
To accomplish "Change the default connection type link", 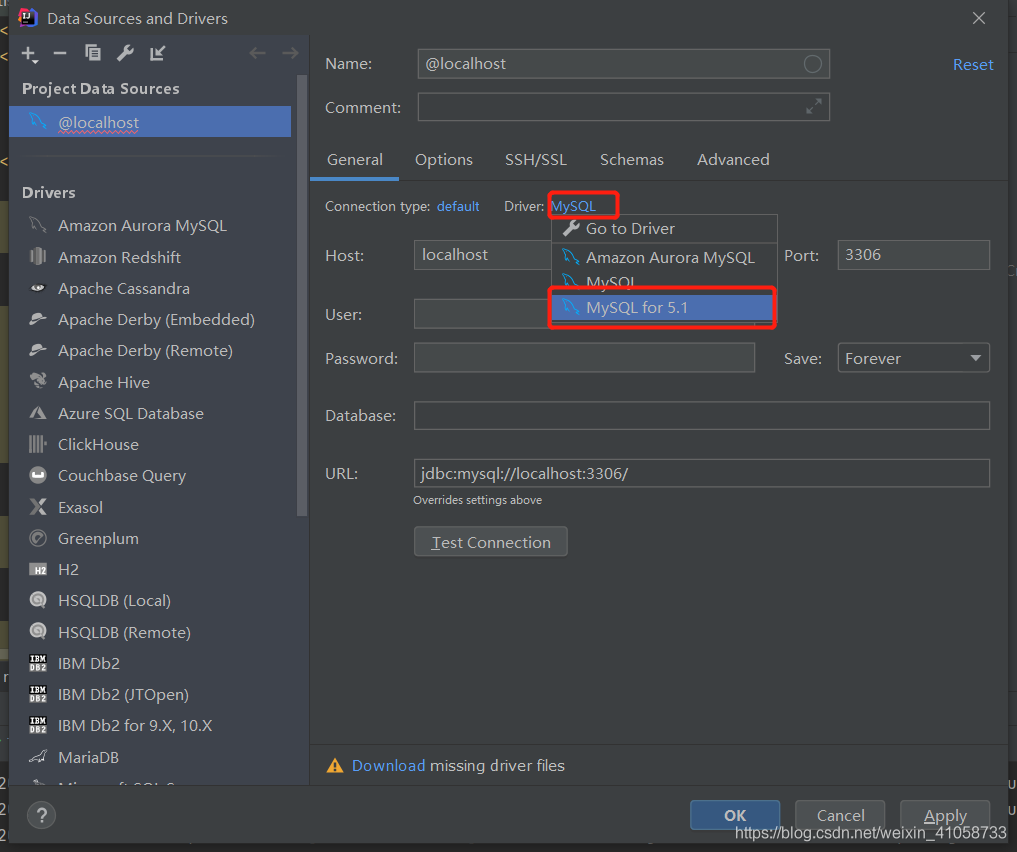I will click(458, 206).
